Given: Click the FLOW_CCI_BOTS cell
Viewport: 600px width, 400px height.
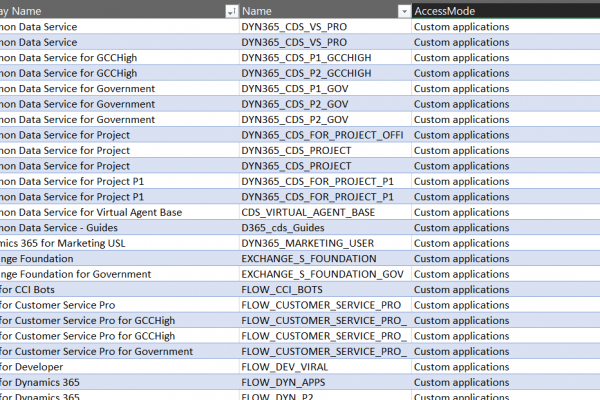Looking at the screenshot, I should [325, 290].
